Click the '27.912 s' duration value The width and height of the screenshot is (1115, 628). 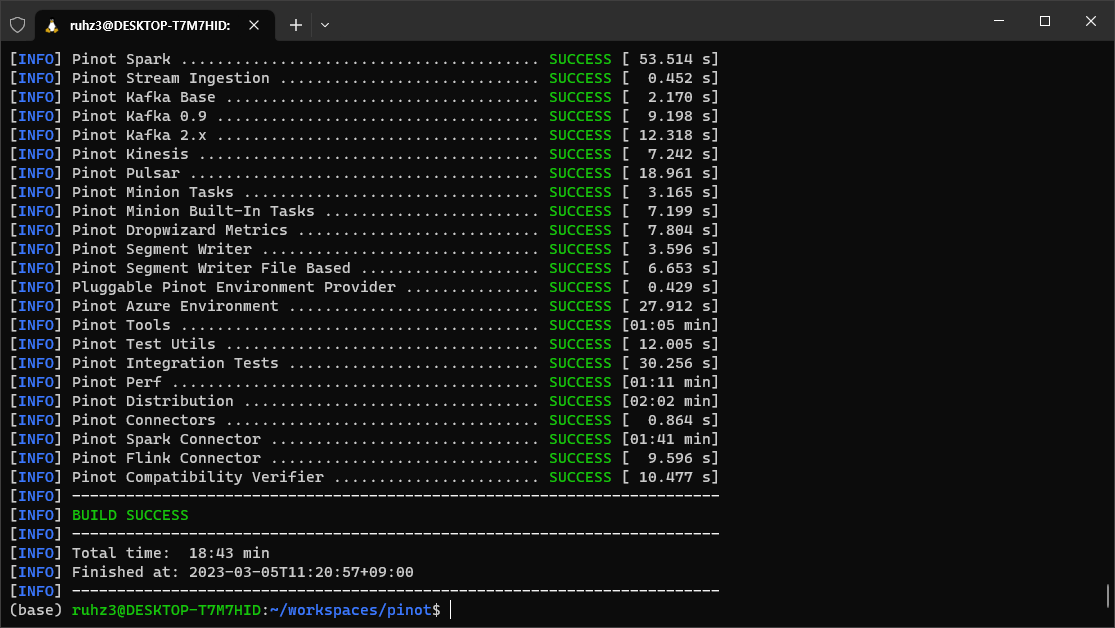click(674, 307)
